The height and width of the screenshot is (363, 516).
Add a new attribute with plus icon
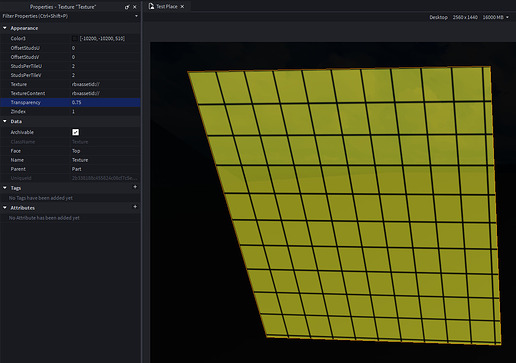click(135, 207)
